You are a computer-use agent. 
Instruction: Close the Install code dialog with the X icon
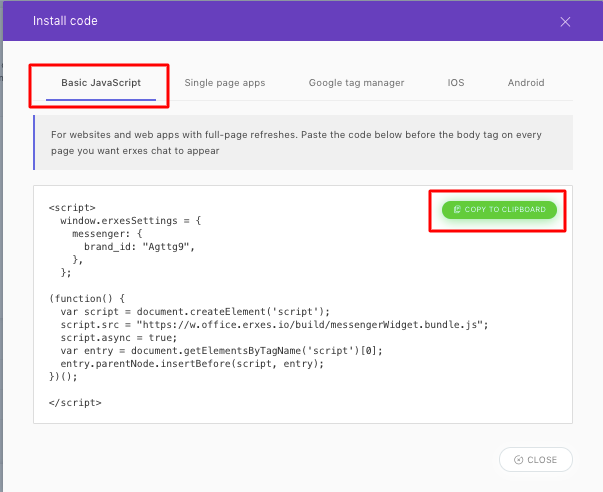tap(565, 21)
